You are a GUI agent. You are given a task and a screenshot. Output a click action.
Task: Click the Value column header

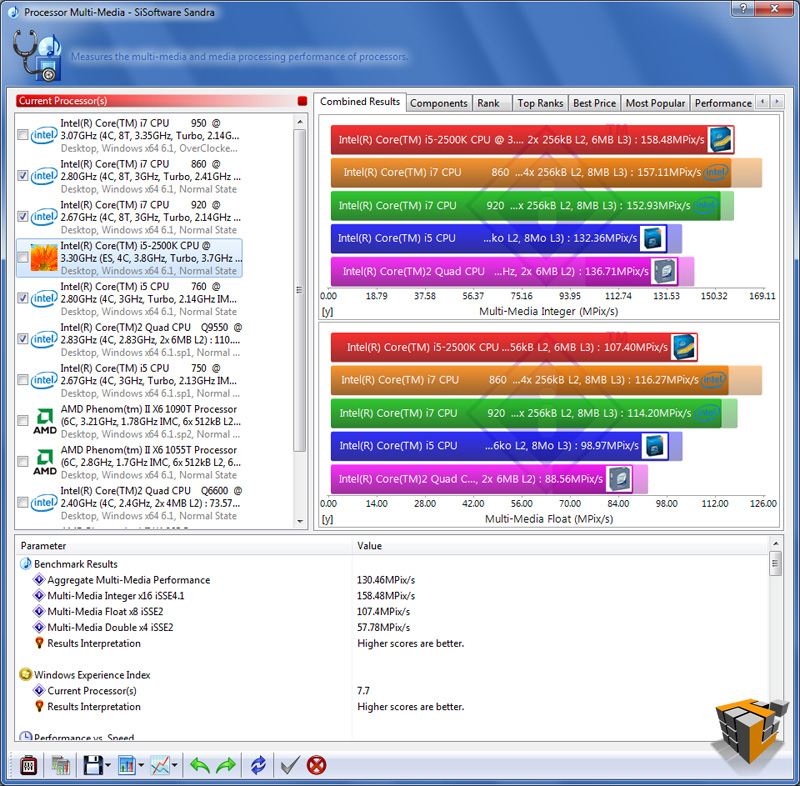(x=560, y=546)
